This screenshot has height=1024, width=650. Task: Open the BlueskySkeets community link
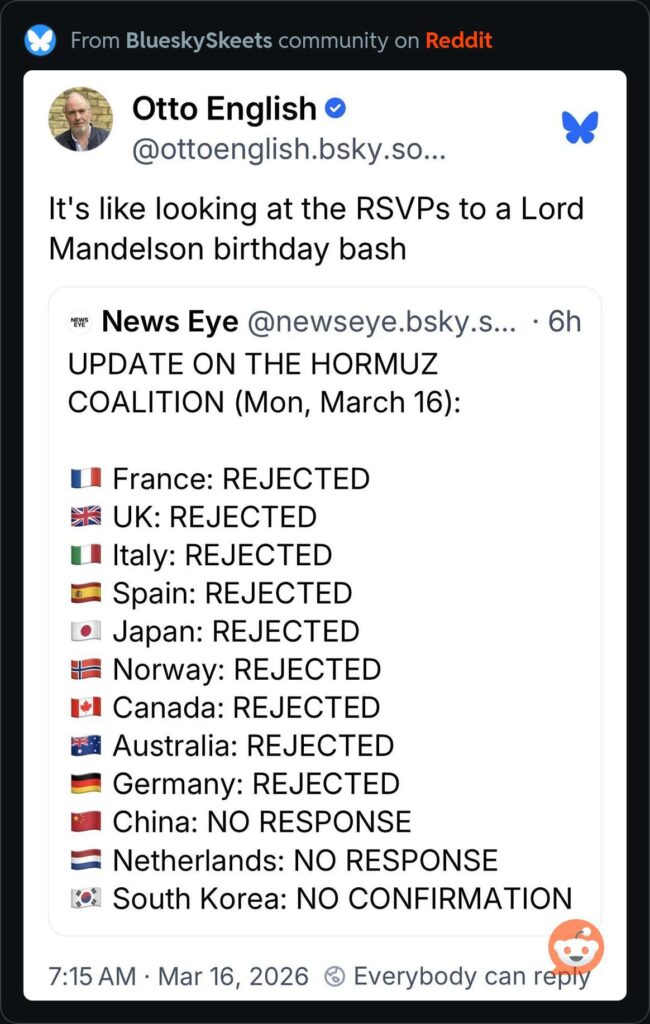coord(198,41)
